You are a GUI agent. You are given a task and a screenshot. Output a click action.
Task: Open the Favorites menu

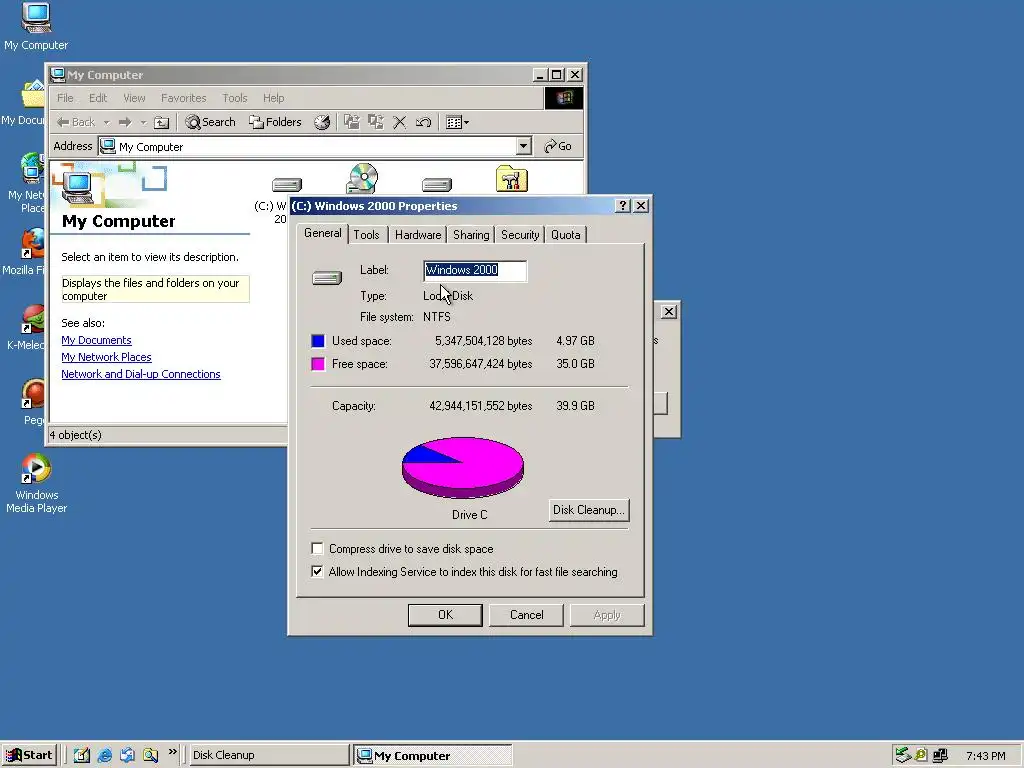pos(184,98)
